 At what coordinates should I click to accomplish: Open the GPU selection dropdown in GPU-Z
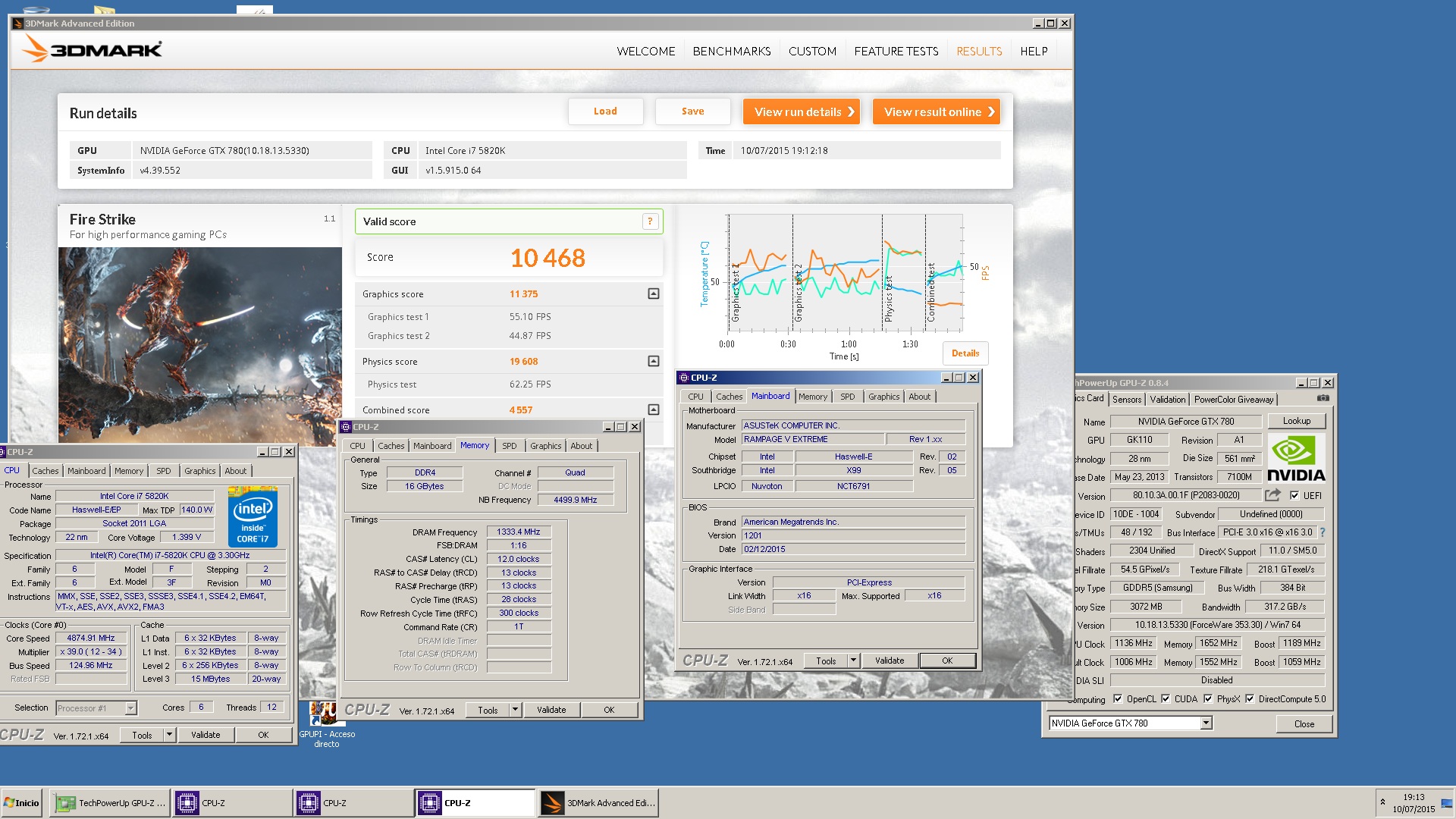[1206, 723]
